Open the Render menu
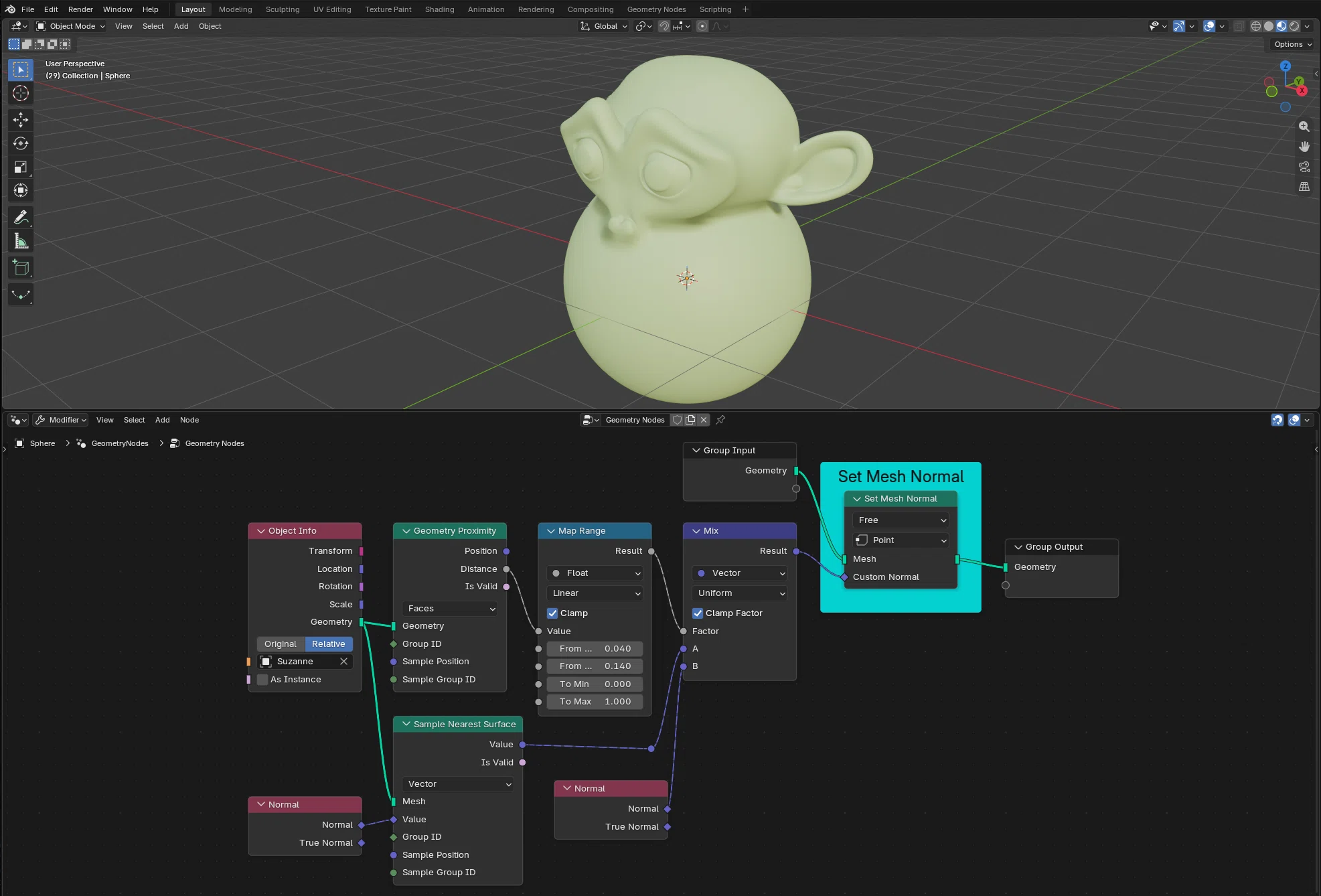The height and width of the screenshot is (896, 1321). [x=80, y=9]
